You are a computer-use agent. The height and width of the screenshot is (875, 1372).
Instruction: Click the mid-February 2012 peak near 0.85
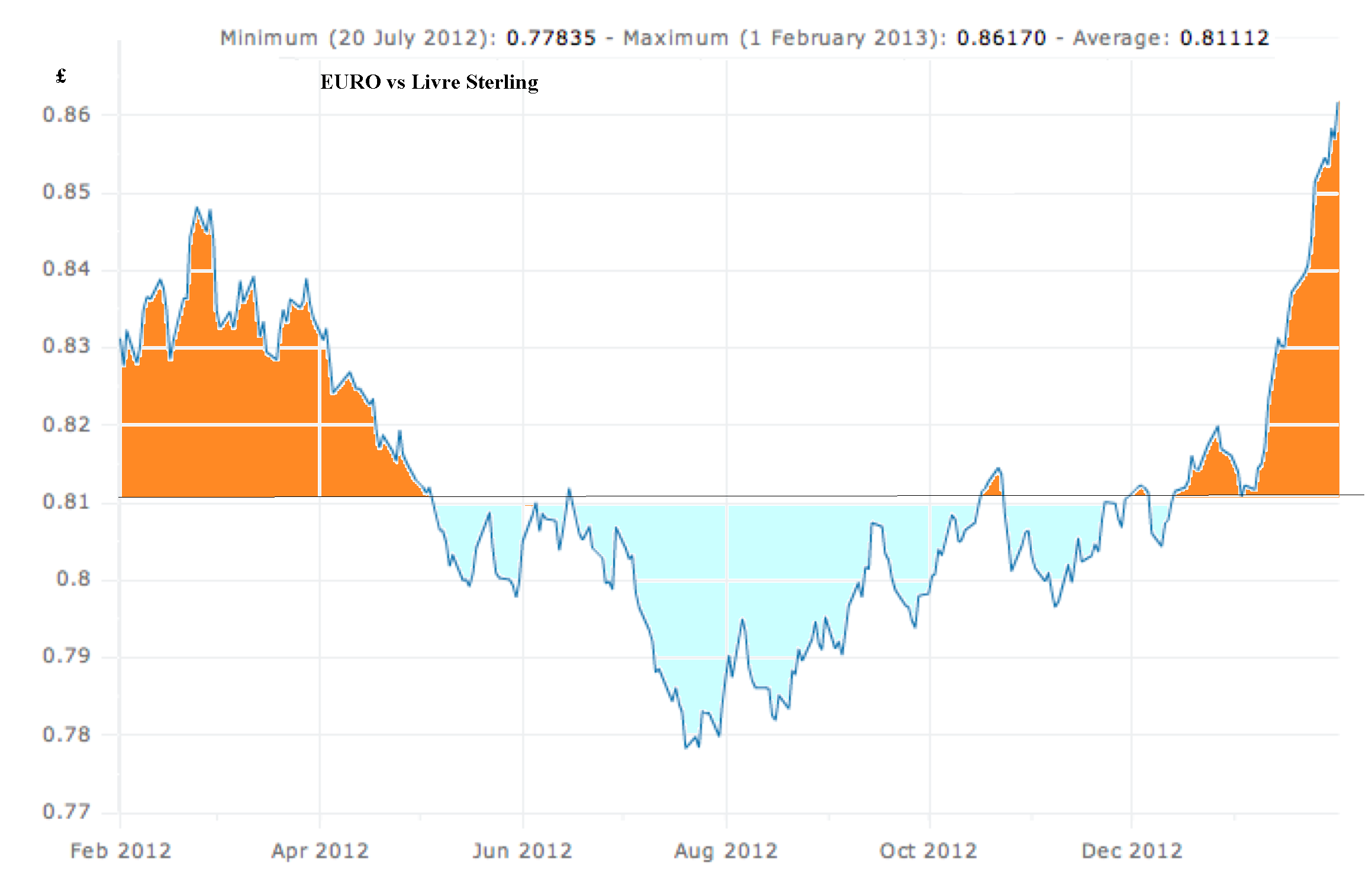198,209
